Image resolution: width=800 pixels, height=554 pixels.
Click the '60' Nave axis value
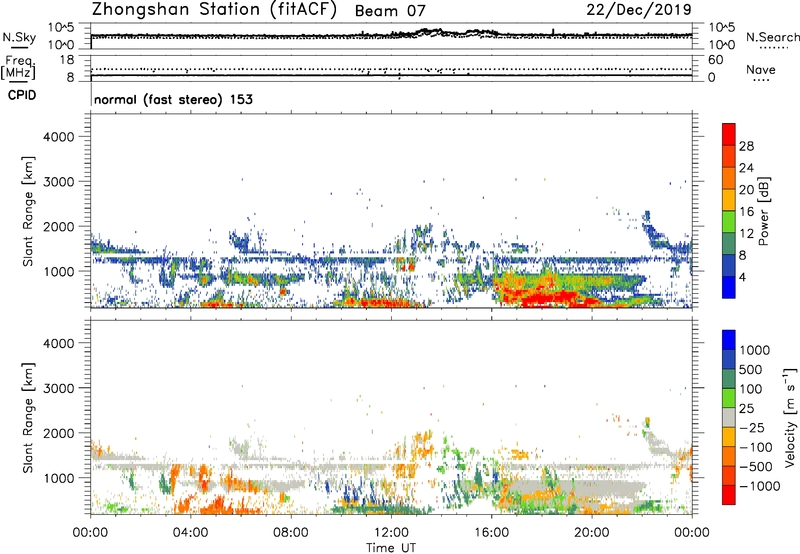tap(715, 60)
